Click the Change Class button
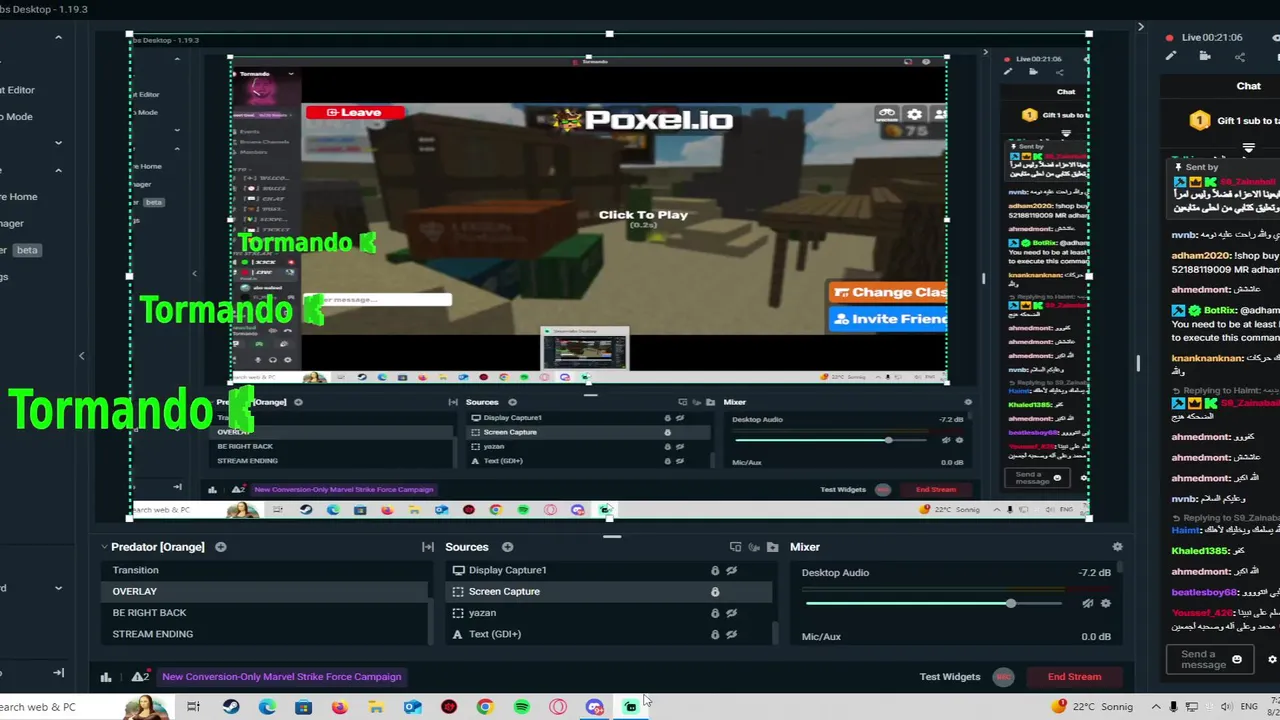The height and width of the screenshot is (720, 1280). point(887,292)
